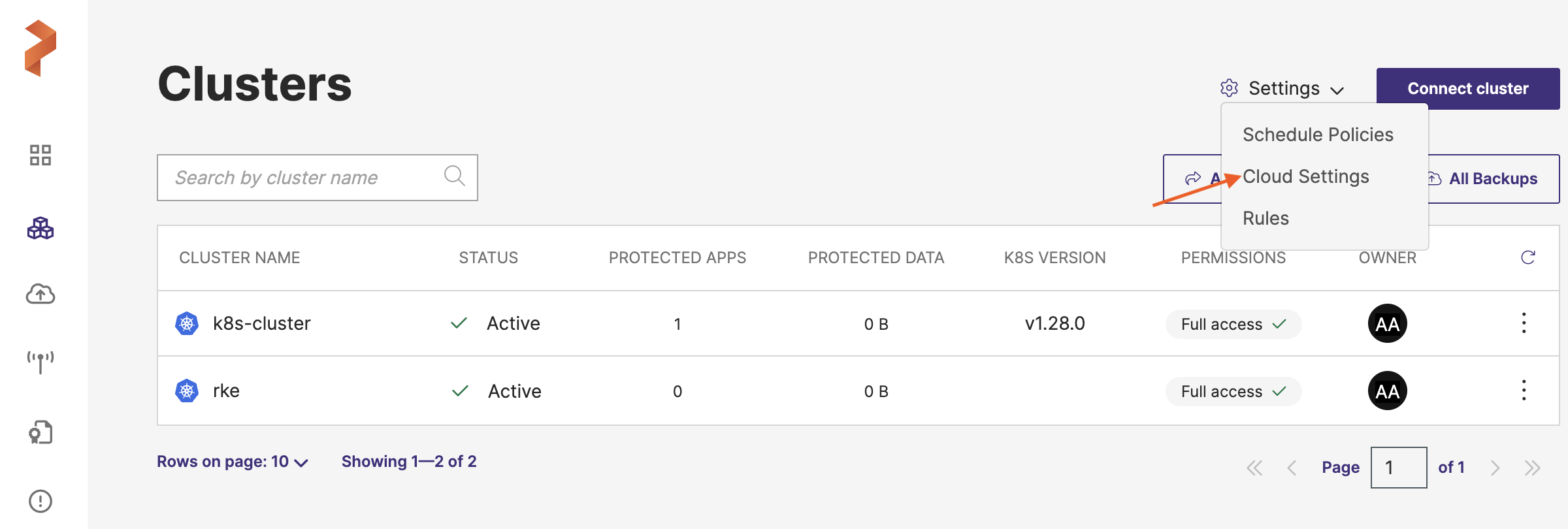Open All Backups
1568x529 pixels.
(x=1492, y=179)
